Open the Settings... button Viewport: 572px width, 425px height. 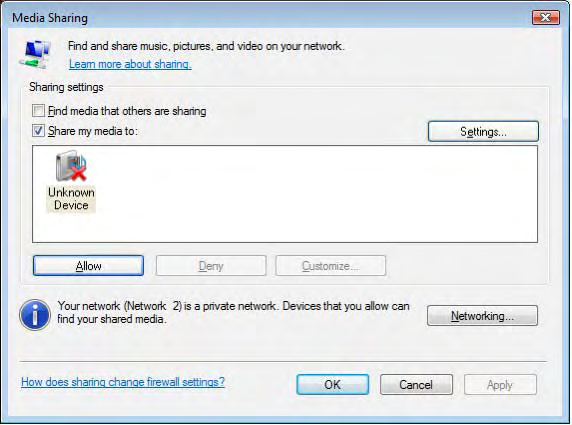(x=483, y=131)
